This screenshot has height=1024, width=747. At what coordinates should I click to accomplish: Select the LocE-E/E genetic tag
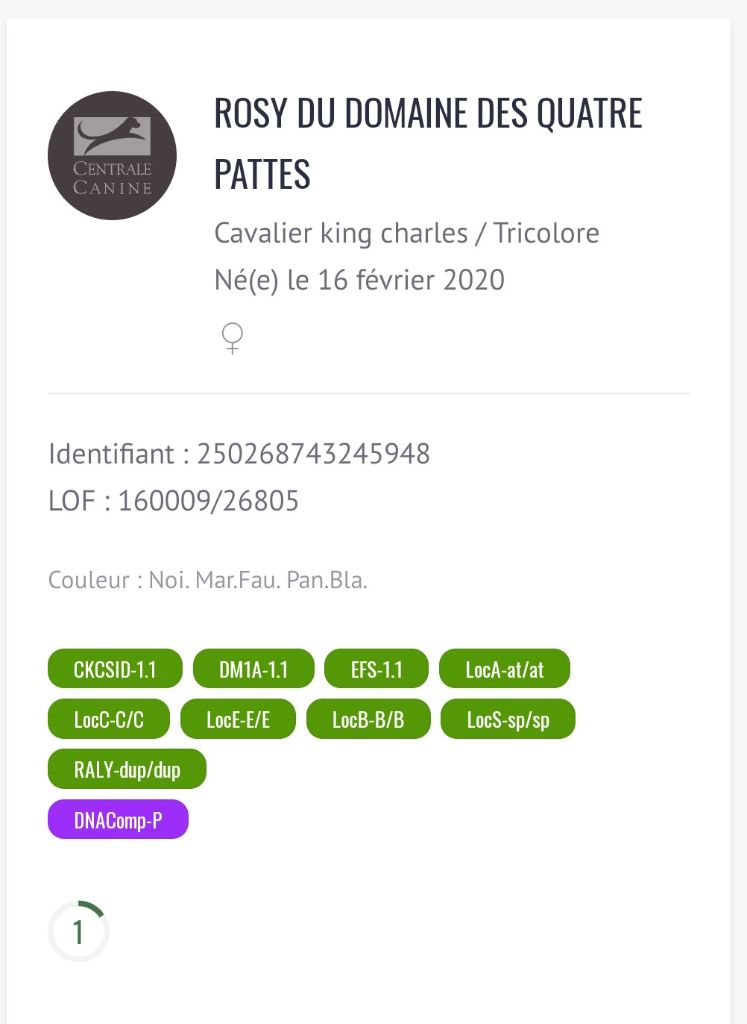pos(238,719)
